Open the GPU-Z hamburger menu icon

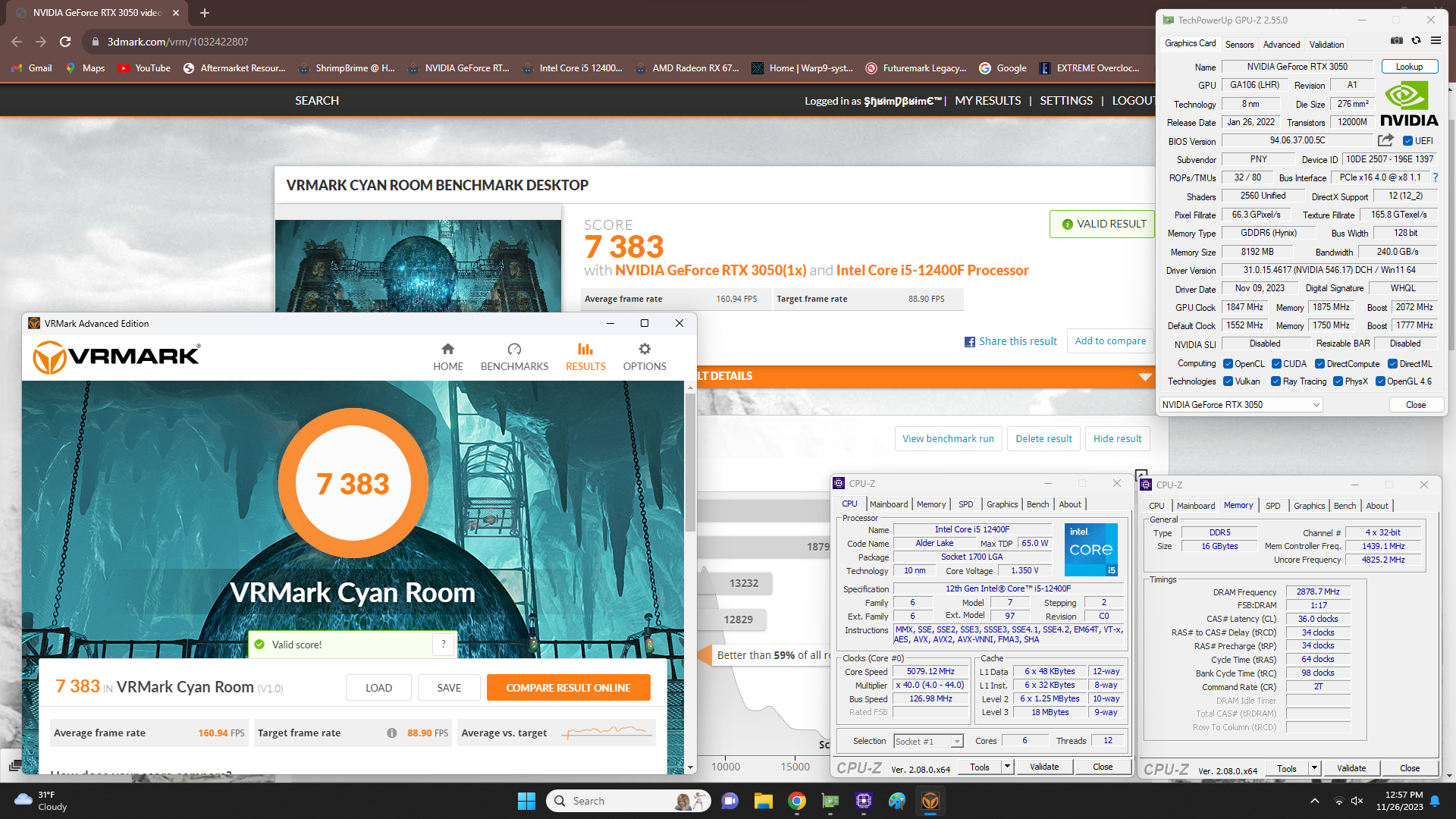(1436, 41)
